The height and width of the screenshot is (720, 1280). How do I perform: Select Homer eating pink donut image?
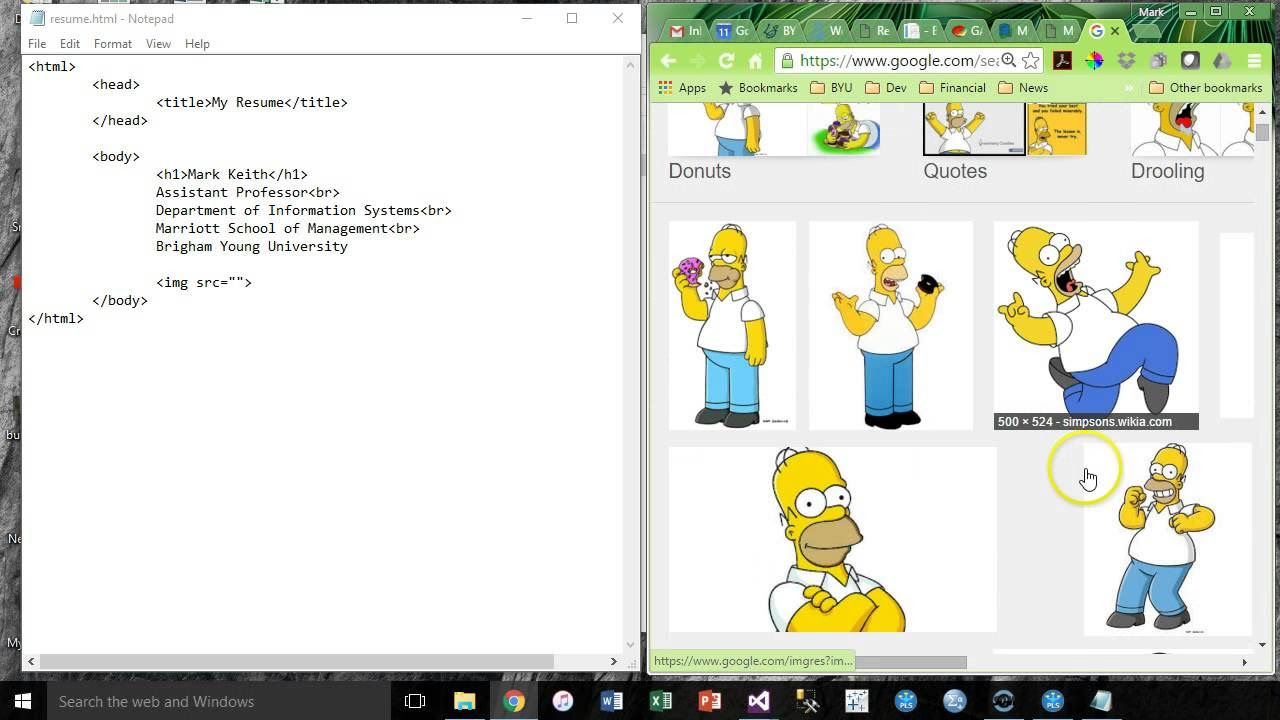[x=732, y=325]
